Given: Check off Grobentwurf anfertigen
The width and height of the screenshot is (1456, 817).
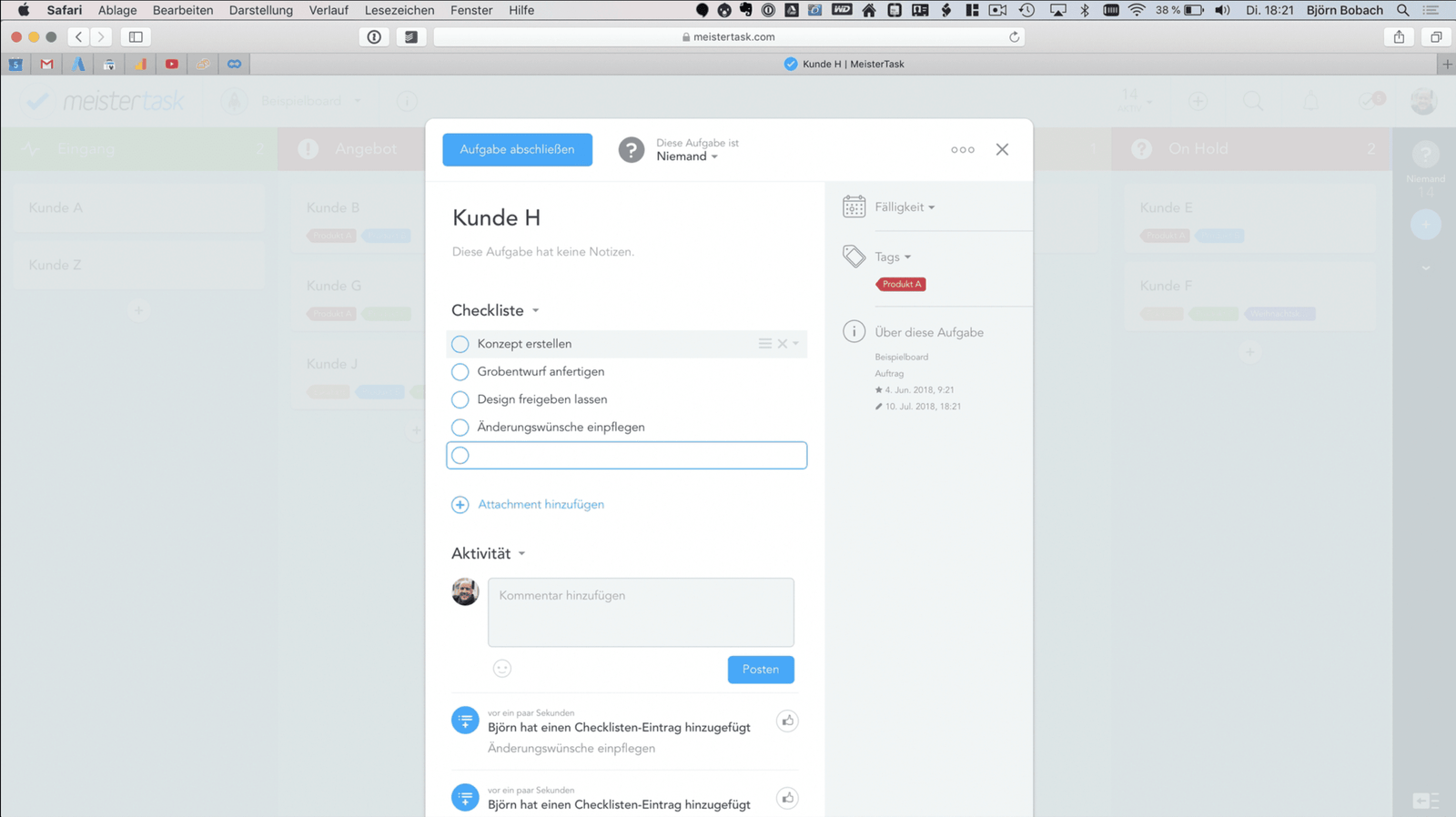Looking at the screenshot, I should click(x=460, y=372).
